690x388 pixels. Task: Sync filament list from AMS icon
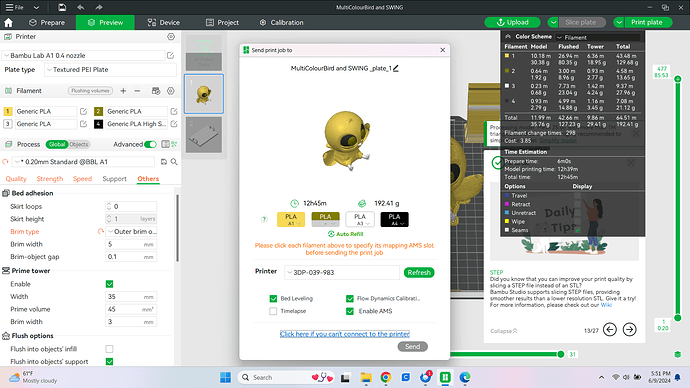pos(156,91)
